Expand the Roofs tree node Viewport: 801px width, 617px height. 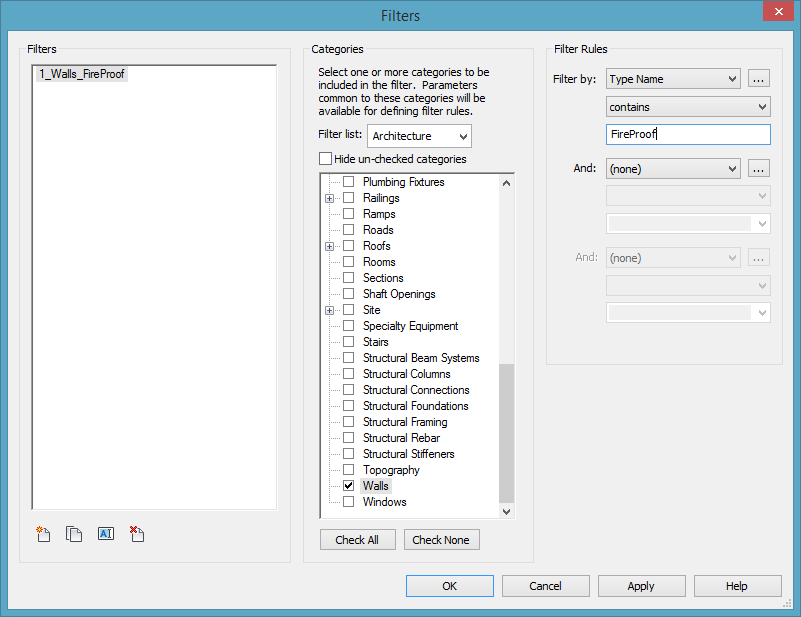tap(329, 246)
